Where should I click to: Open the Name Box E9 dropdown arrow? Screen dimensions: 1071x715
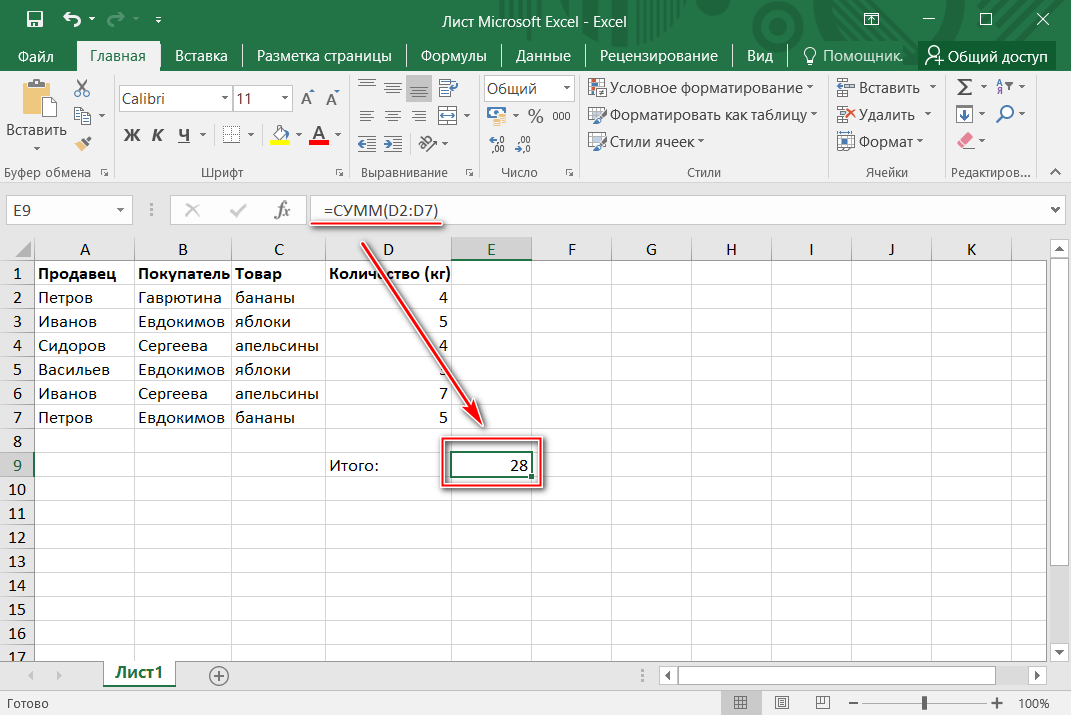[120, 210]
